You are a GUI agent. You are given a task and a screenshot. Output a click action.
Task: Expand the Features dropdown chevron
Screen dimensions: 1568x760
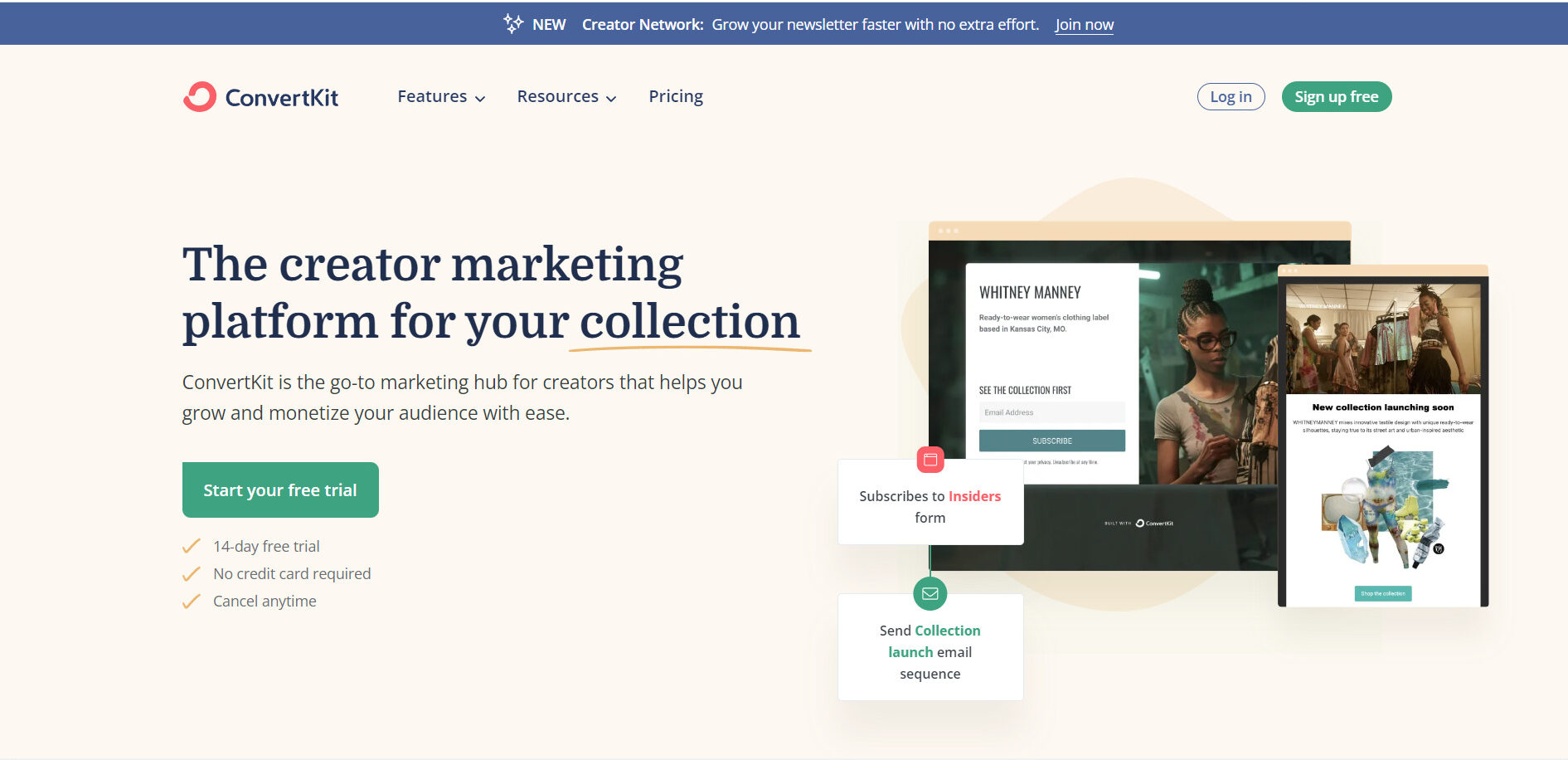pyautogui.click(x=480, y=99)
